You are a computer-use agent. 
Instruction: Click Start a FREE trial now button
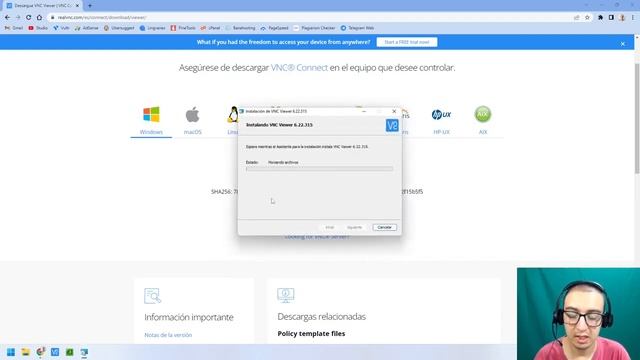click(407, 42)
